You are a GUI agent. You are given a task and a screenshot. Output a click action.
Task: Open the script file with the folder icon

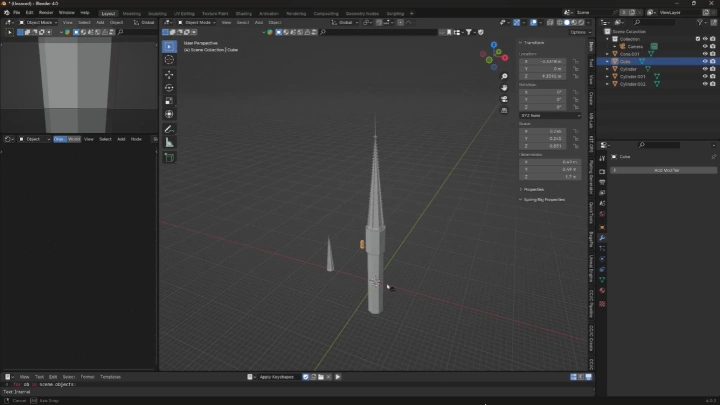point(321,377)
